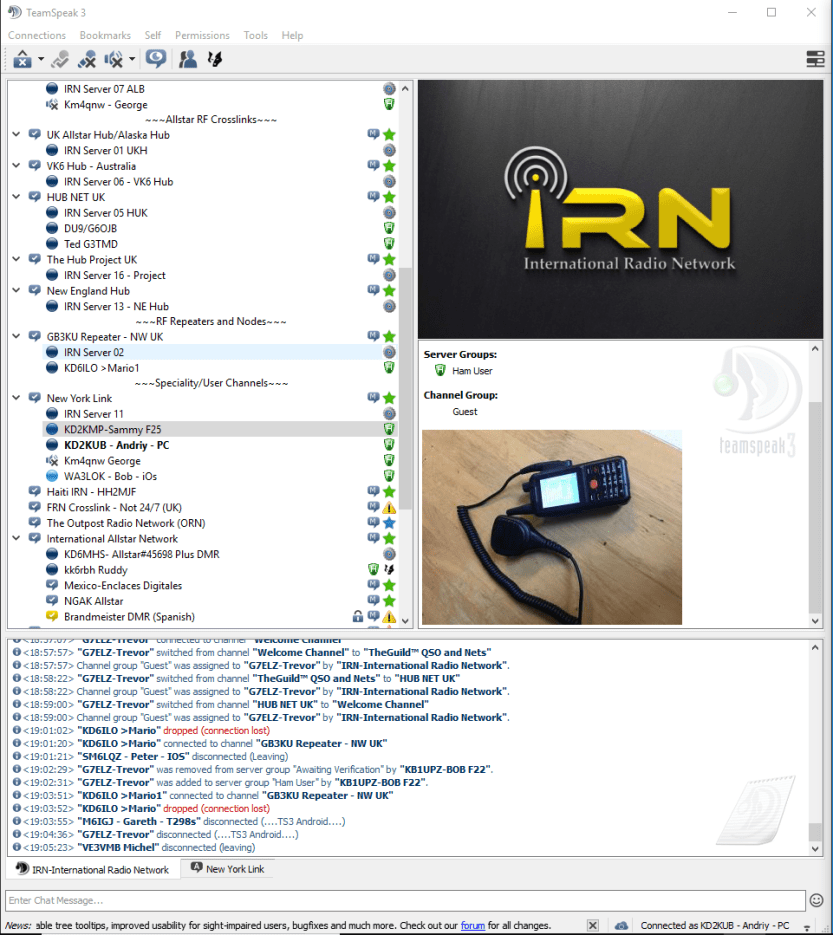Click the Set Away status toolbar icon
The width and height of the screenshot is (833, 935).
22,59
